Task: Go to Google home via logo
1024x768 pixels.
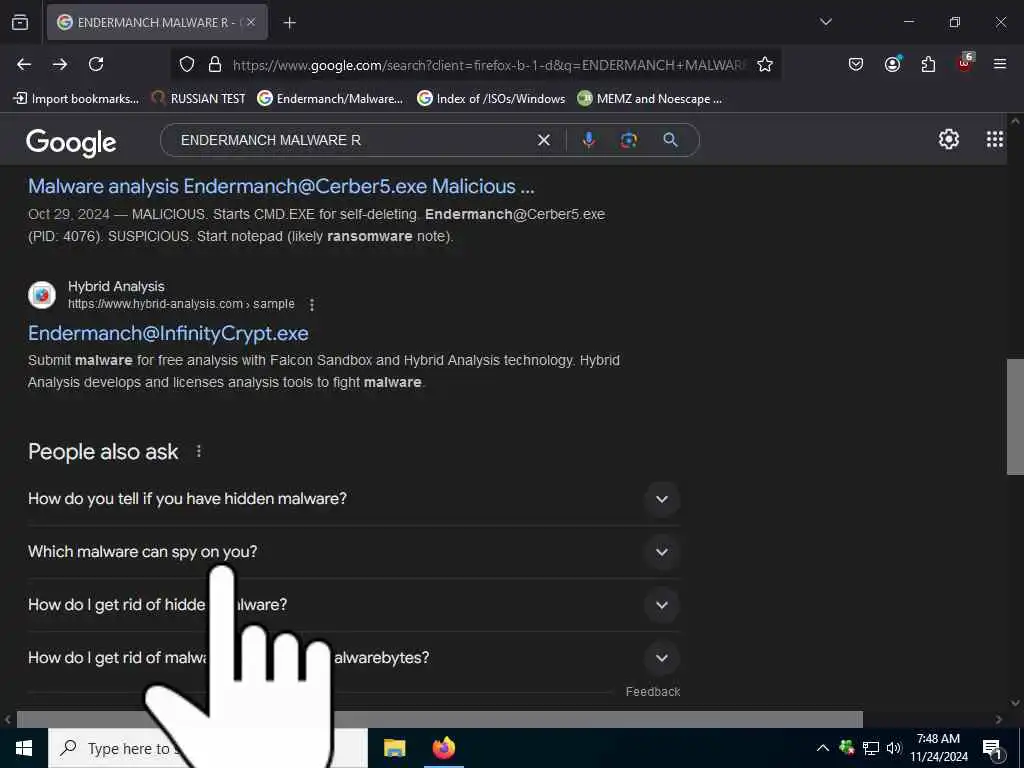Action: [x=71, y=142]
